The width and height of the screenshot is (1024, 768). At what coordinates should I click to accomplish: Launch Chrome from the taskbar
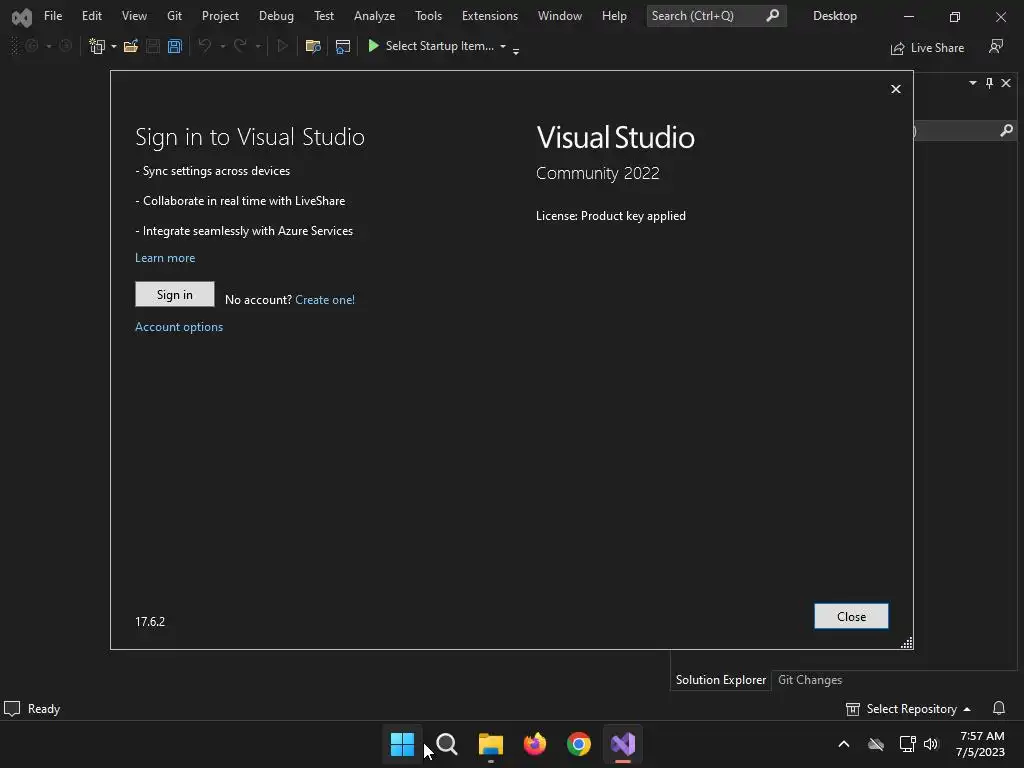(579, 744)
